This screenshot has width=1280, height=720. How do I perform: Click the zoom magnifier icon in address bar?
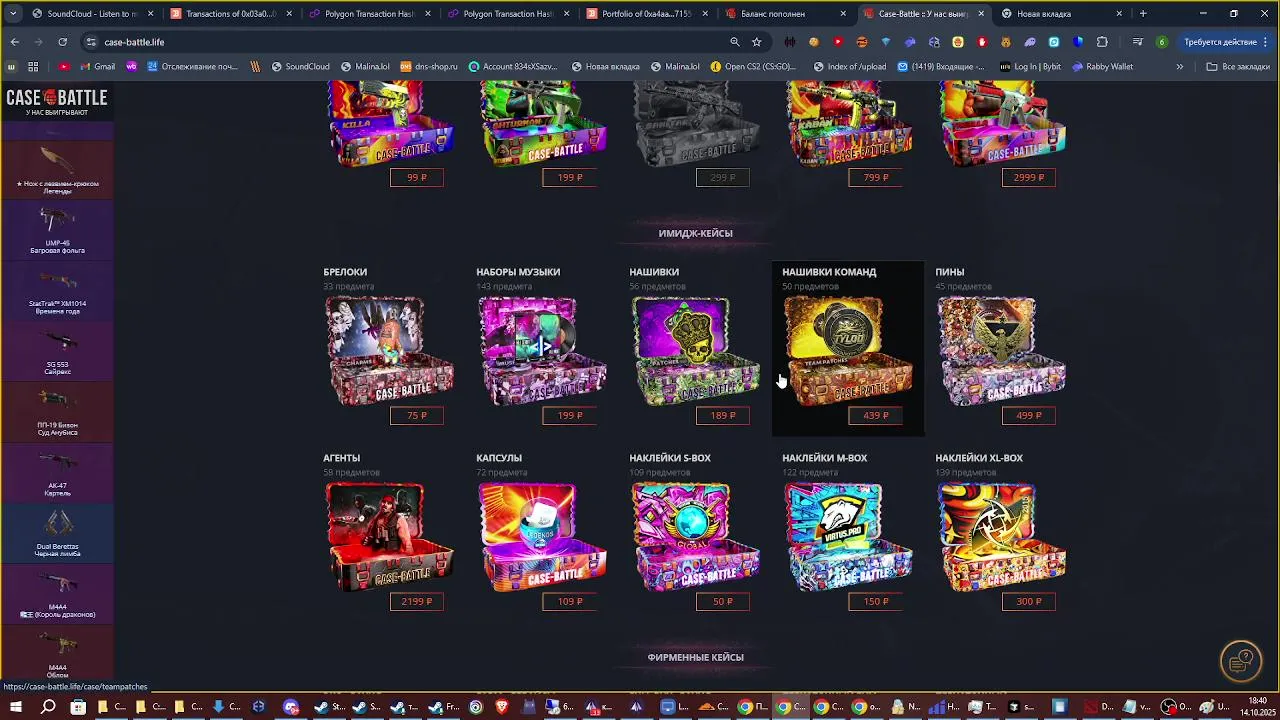point(734,42)
